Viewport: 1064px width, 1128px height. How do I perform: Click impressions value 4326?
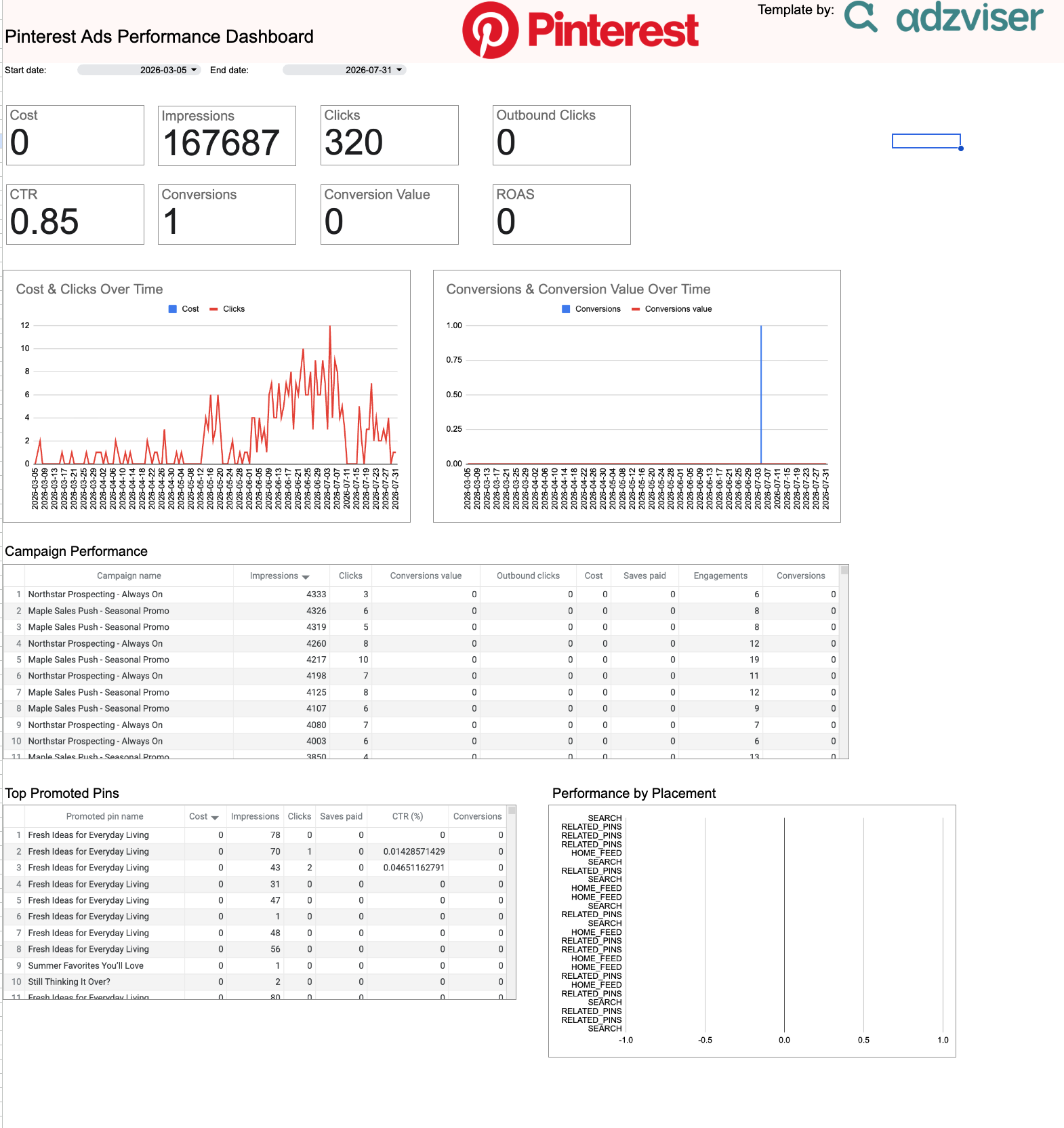tap(316, 611)
